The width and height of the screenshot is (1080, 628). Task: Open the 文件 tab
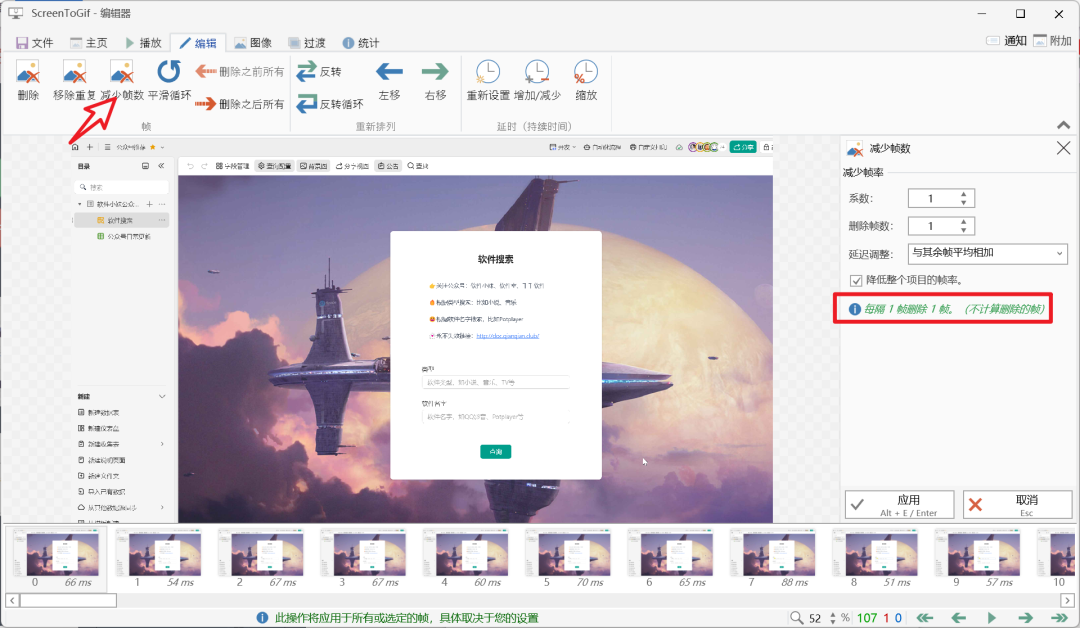pyautogui.click(x=34, y=43)
